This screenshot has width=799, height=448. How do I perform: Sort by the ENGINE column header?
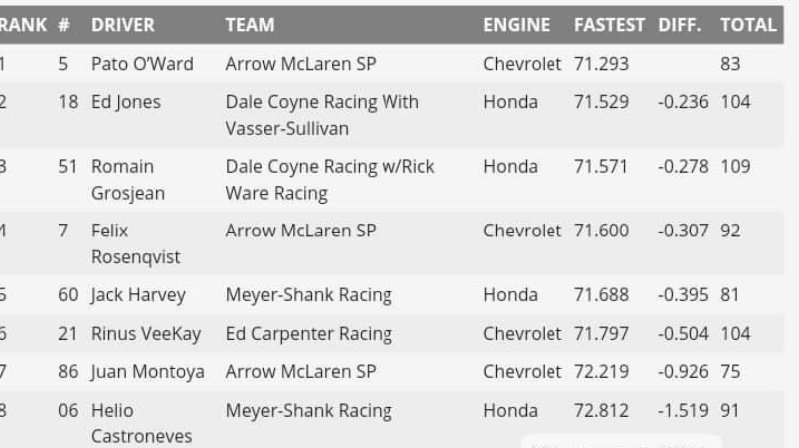pyautogui.click(x=516, y=25)
